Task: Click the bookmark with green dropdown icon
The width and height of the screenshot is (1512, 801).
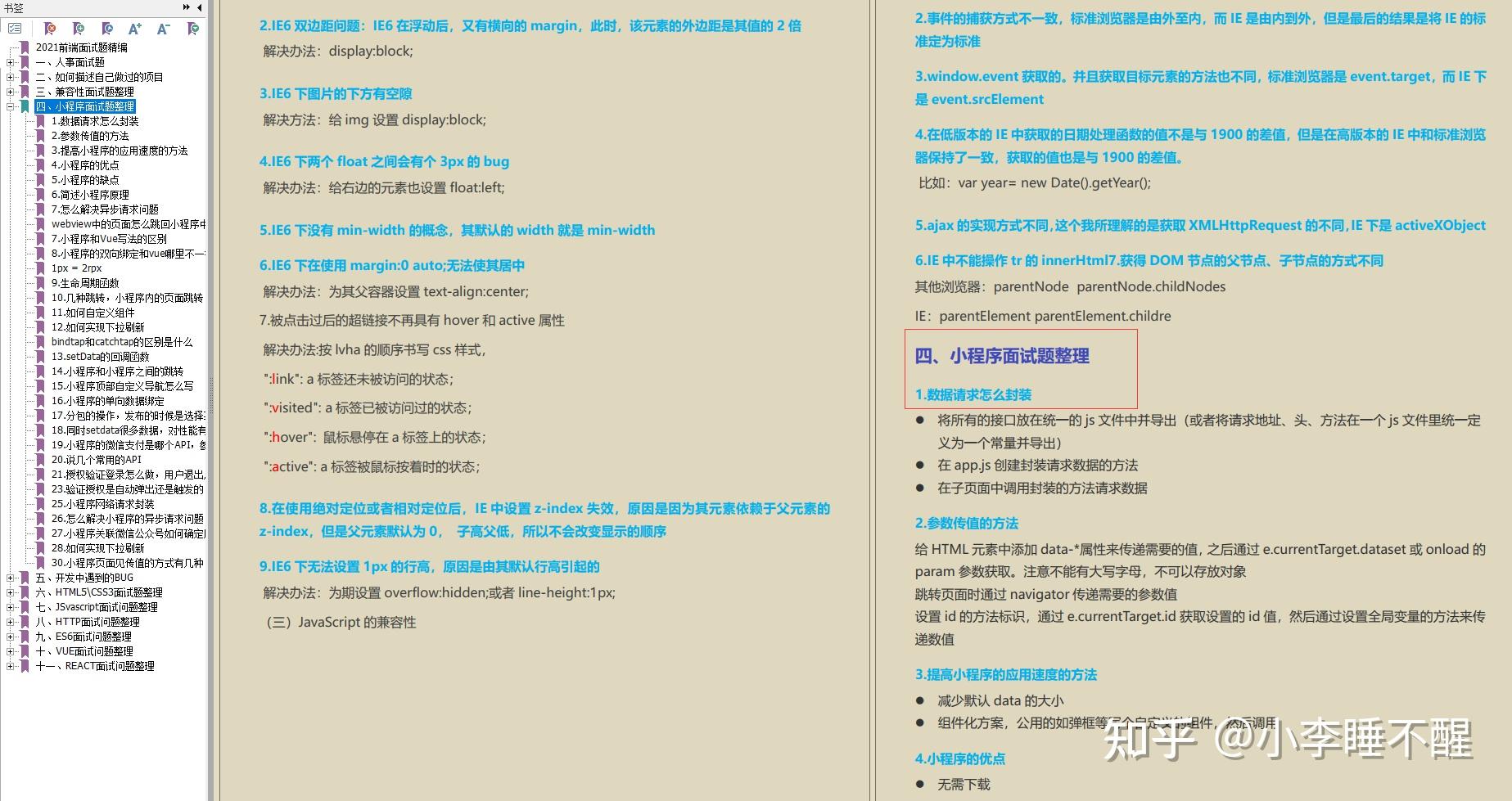Action: pyautogui.click(x=192, y=29)
